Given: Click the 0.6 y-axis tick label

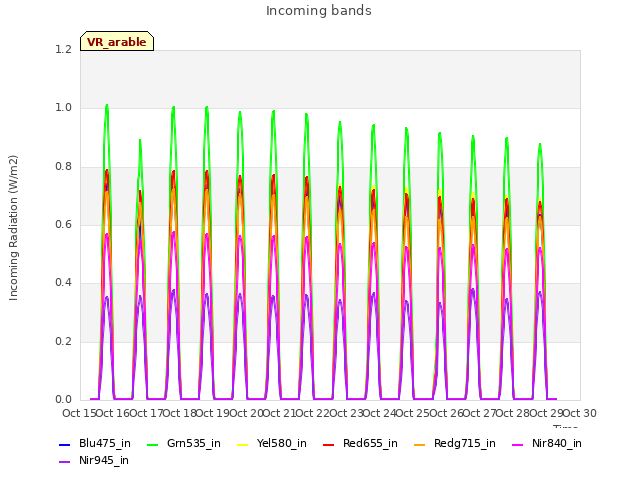Looking at the screenshot, I should pos(63,224).
